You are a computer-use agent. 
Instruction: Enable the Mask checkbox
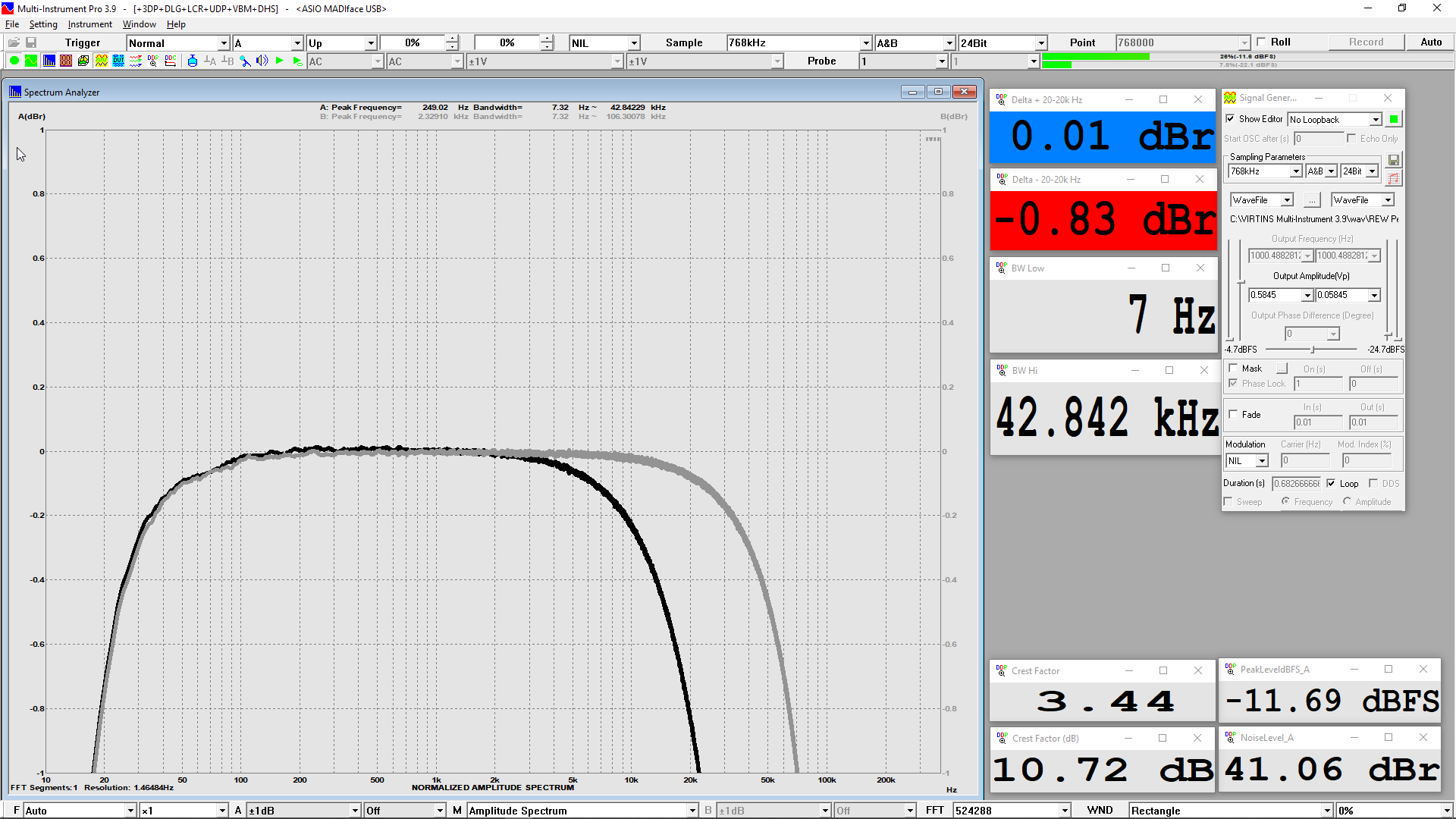pyautogui.click(x=1233, y=369)
